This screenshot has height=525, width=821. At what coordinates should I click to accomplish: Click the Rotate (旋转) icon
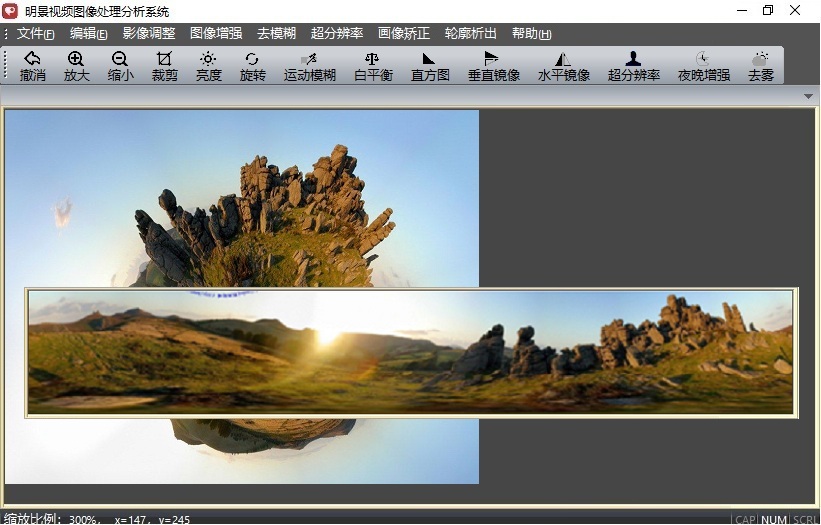[253, 66]
